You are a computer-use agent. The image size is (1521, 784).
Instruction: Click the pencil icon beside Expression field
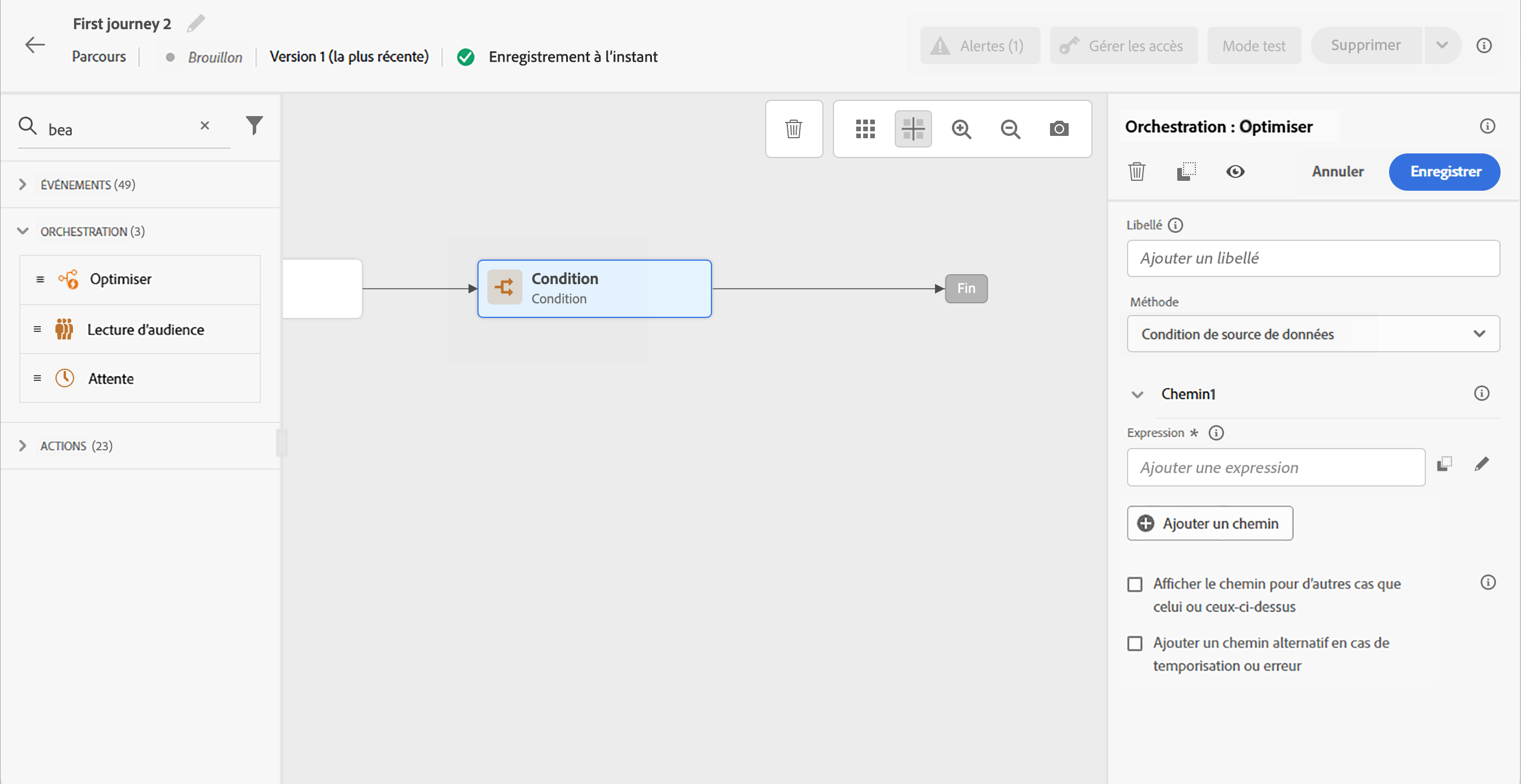[x=1481, y=464]
